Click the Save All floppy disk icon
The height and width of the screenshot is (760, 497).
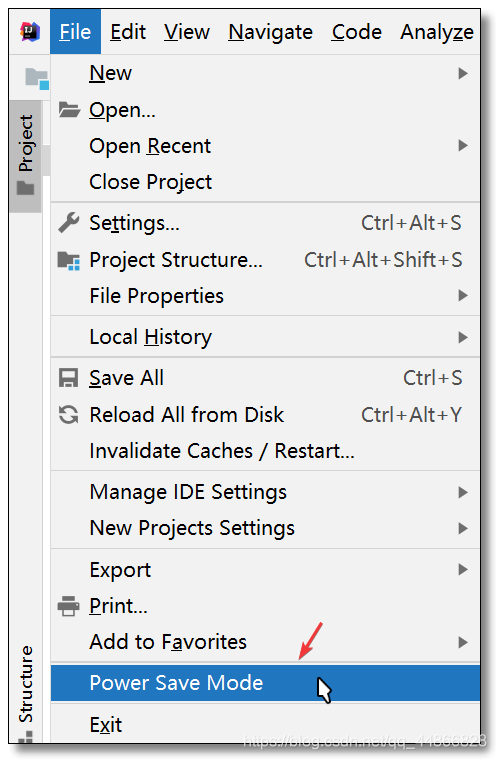tap(68, 378)
